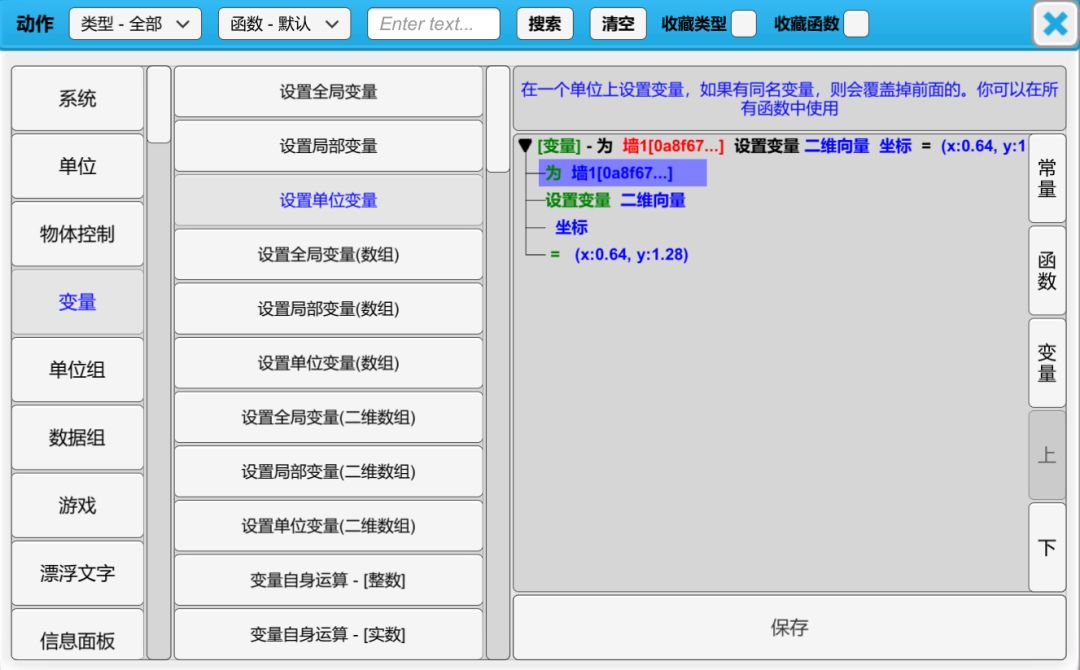
Task: Switch to the 函数 side tab
Action: [1047, 270]
